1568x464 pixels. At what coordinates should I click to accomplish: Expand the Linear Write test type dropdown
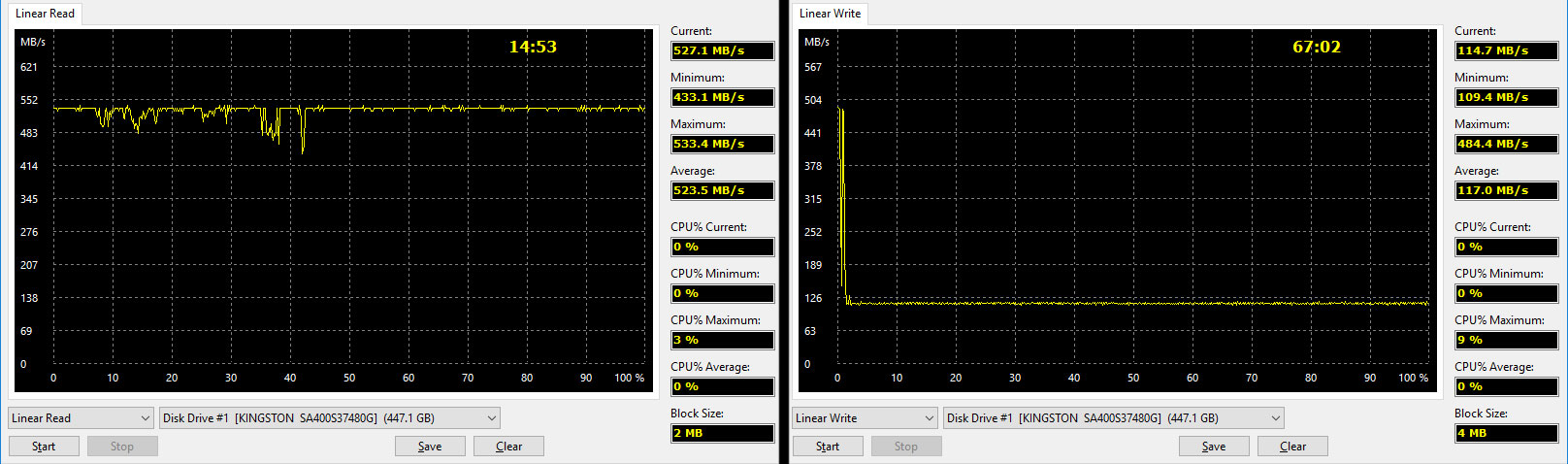pos(866,418)
